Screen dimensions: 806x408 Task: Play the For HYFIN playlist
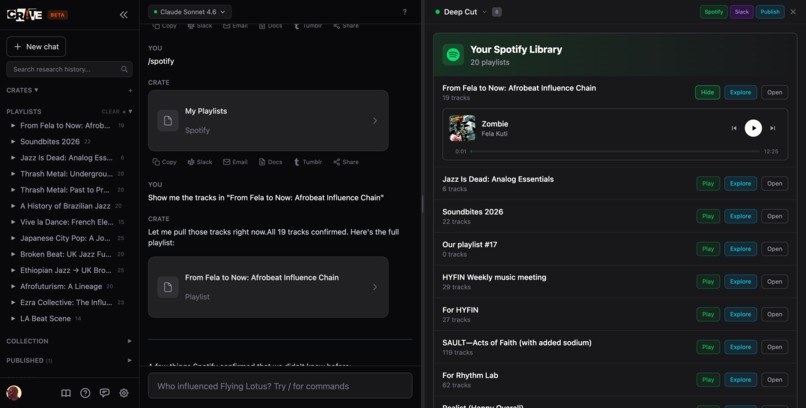pos(708,314)
